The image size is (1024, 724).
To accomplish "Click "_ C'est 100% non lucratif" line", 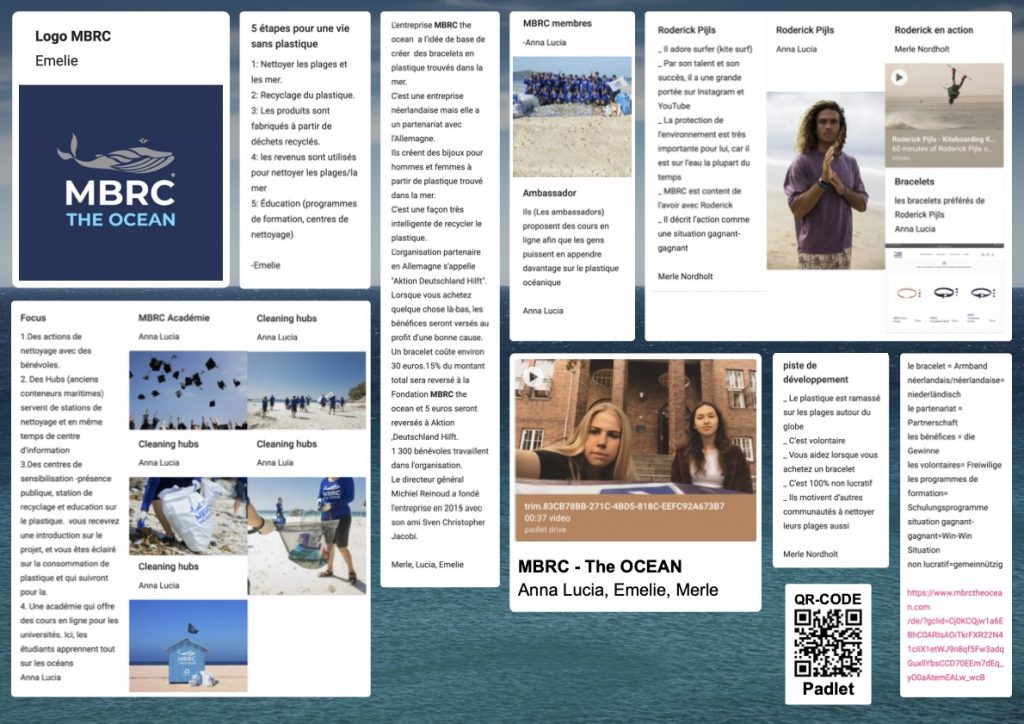I will (827, 483).
